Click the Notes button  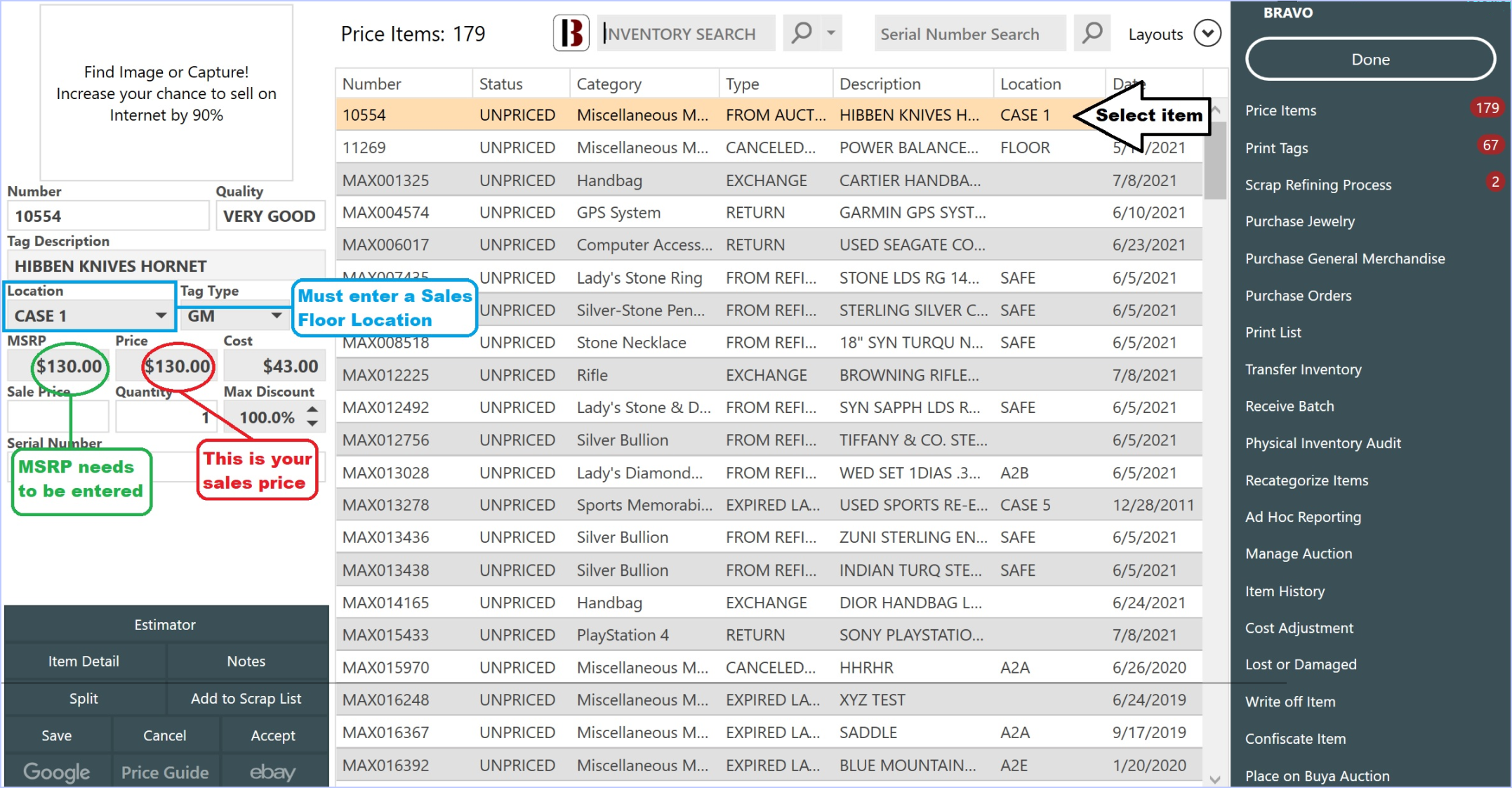[x=246, y=661]
